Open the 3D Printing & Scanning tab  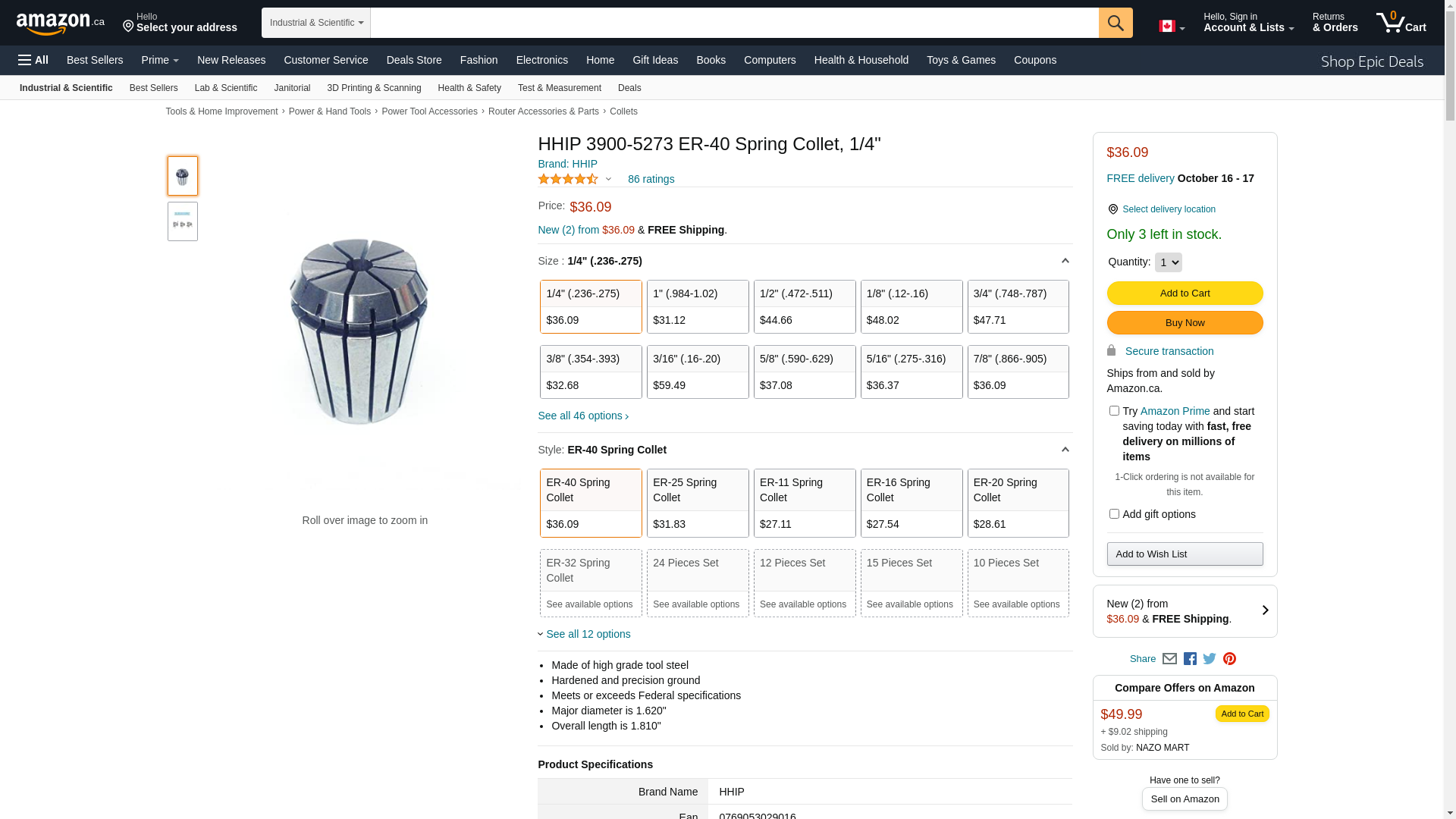coord(374,88)
